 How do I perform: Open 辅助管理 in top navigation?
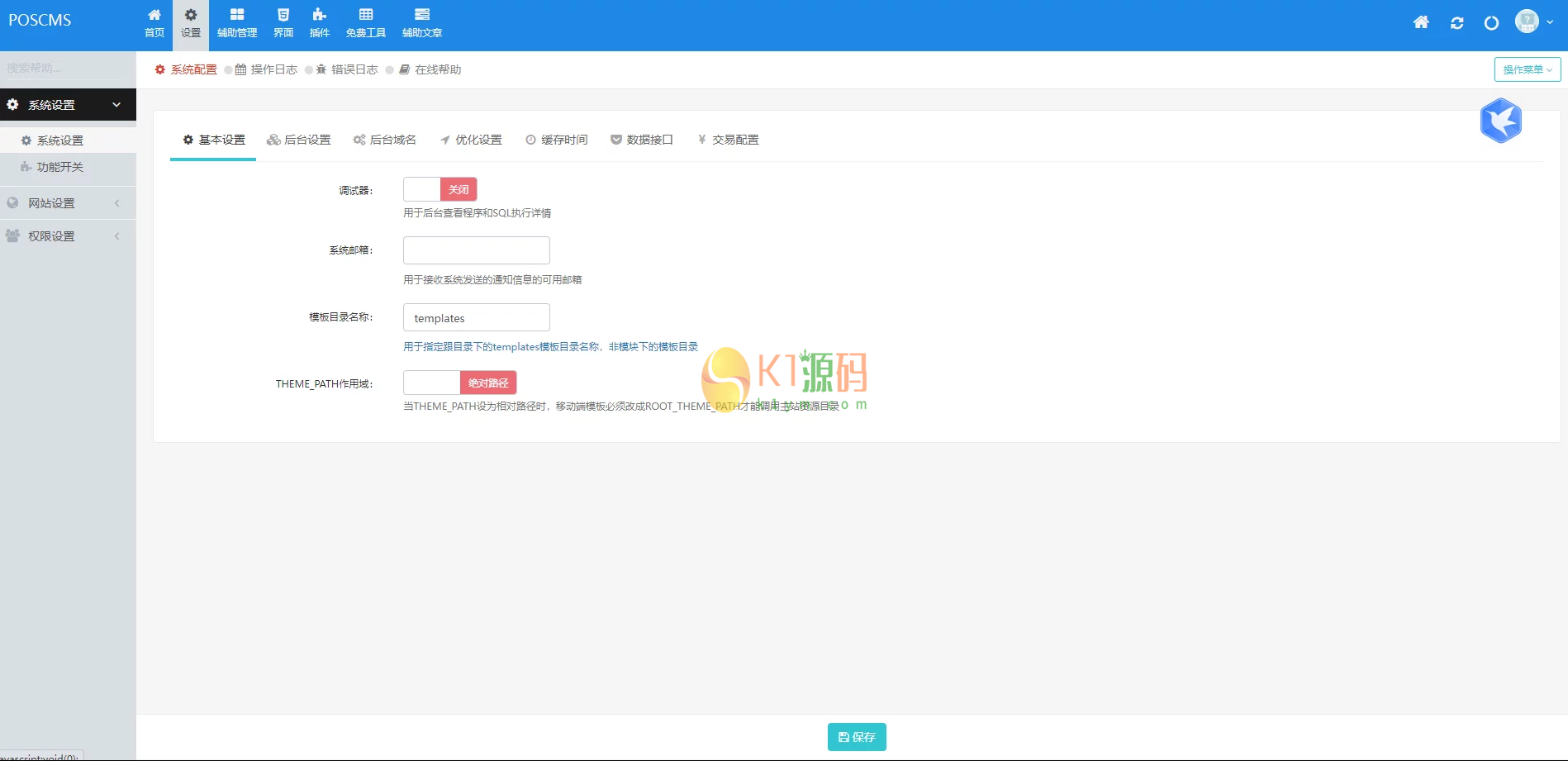coord(237,23)
